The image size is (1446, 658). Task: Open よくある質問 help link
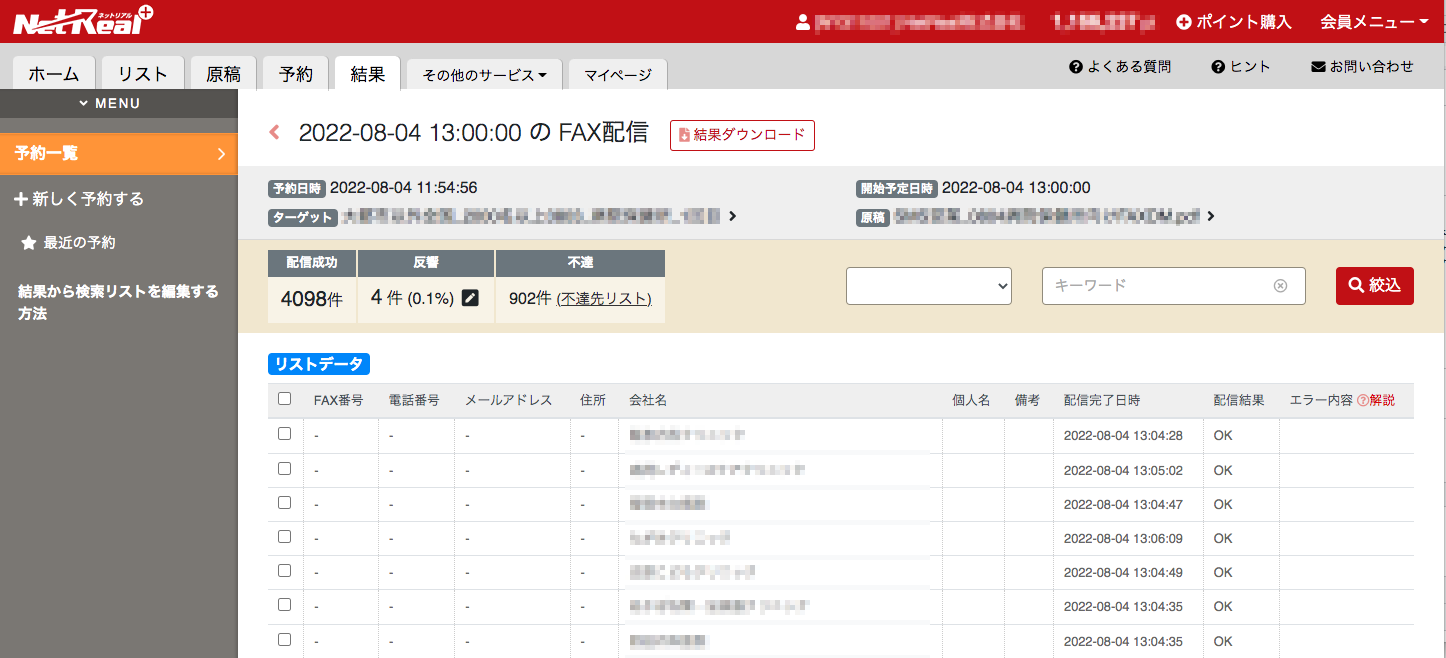(1120, 67)
